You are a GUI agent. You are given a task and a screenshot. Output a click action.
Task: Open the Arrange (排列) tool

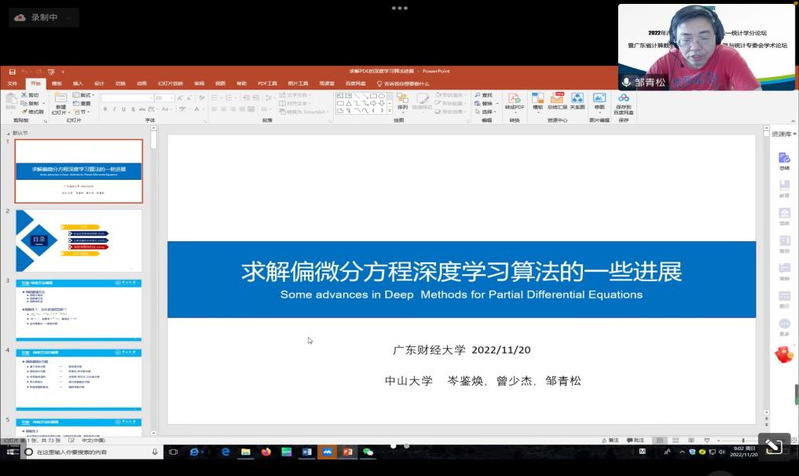tap(403, 101)
